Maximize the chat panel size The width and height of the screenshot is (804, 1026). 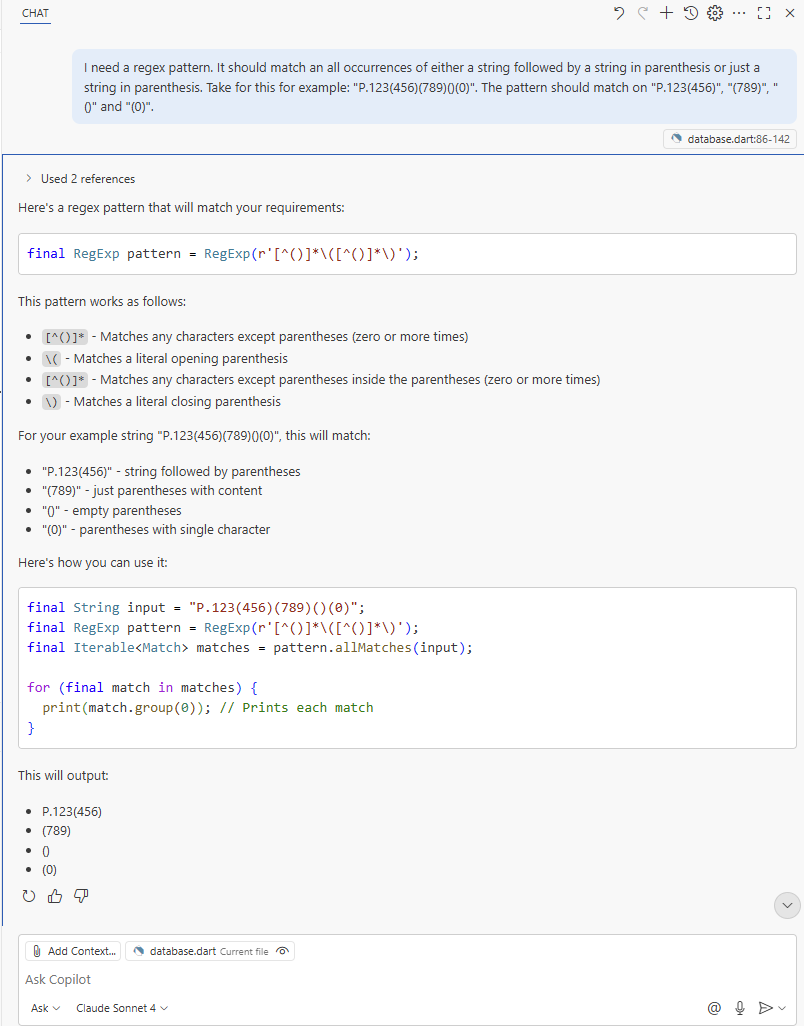tap(763, 13)
